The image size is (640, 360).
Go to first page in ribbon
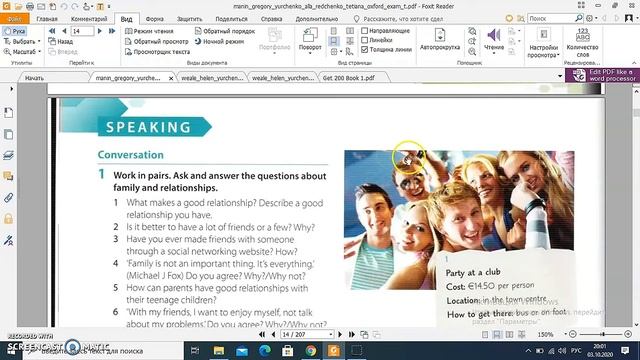(x=52, y=31)
